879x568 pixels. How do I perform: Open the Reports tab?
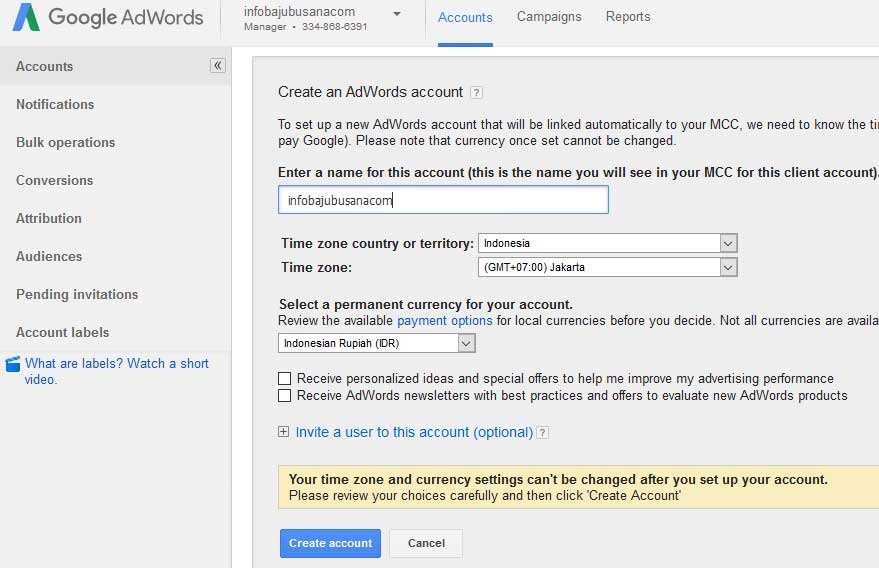[628, 17]
